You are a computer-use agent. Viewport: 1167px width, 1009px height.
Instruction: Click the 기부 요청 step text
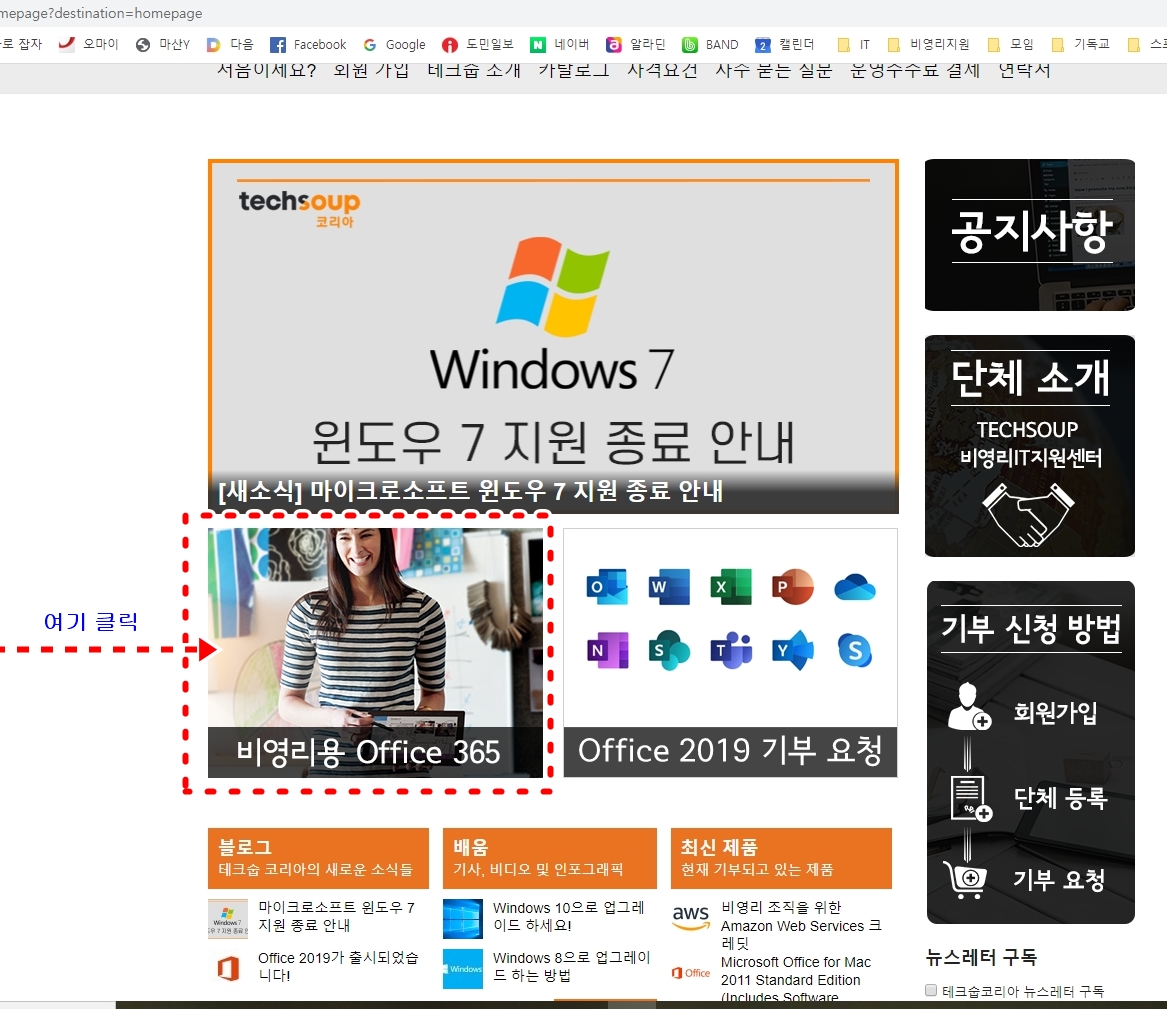point(1058,880)
